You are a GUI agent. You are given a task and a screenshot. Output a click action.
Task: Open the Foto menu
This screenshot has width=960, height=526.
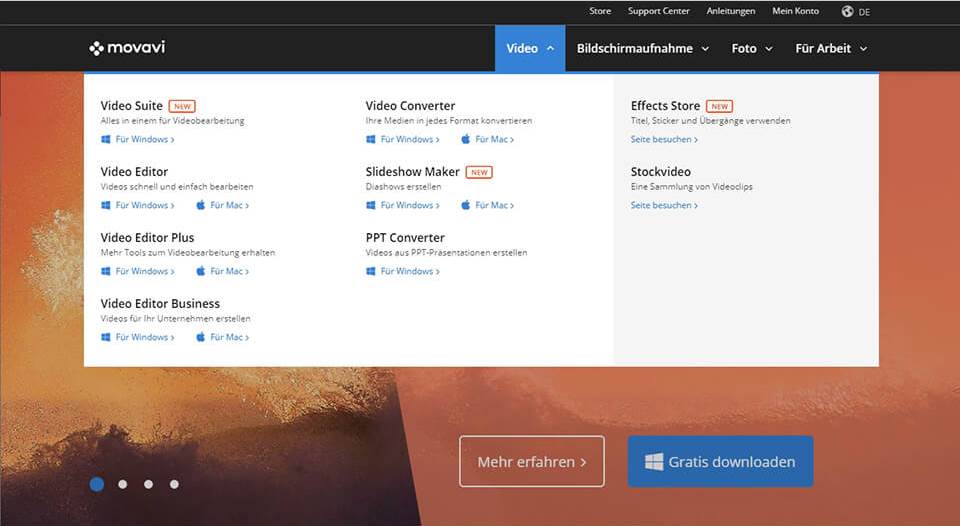tap(752, 48)
